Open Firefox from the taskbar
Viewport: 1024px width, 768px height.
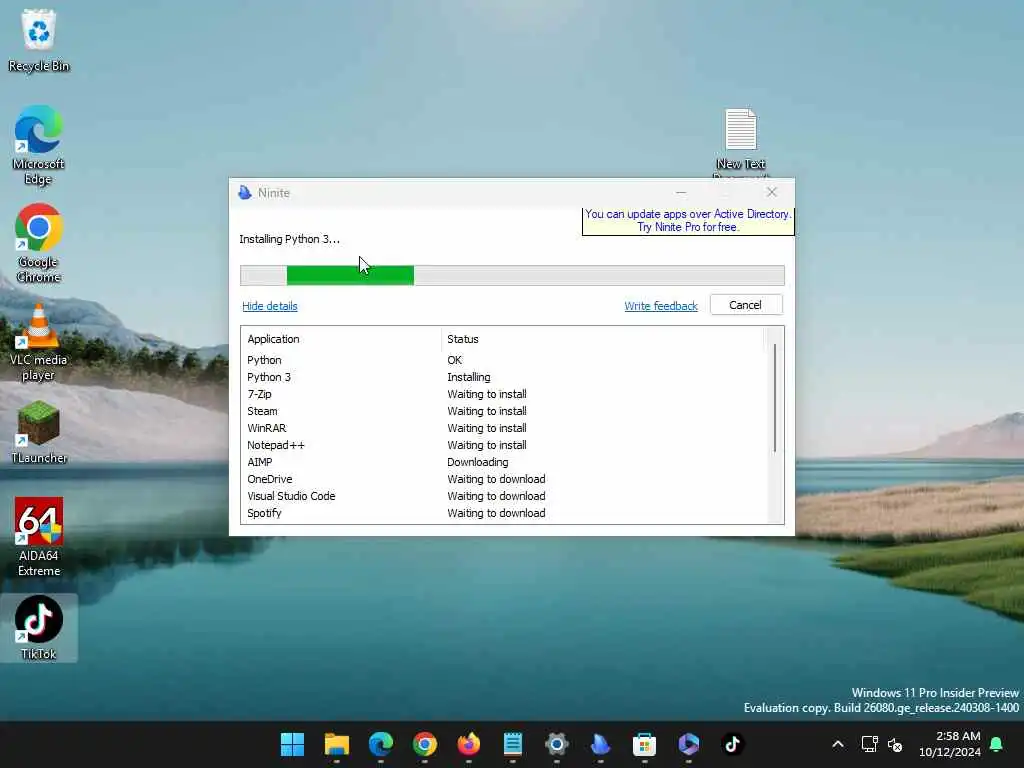[x=468, y=744]
